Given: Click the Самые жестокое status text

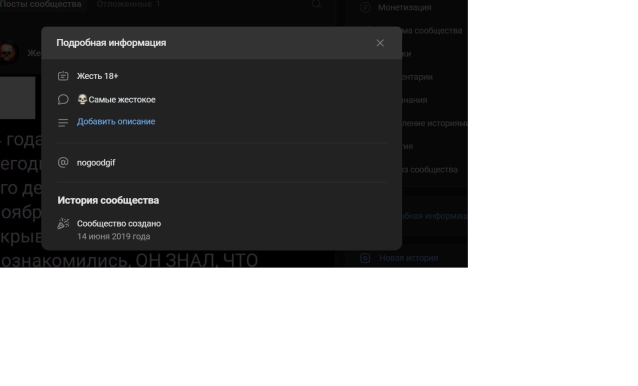Looking at the screenshot, I should (x=122, y=100).
